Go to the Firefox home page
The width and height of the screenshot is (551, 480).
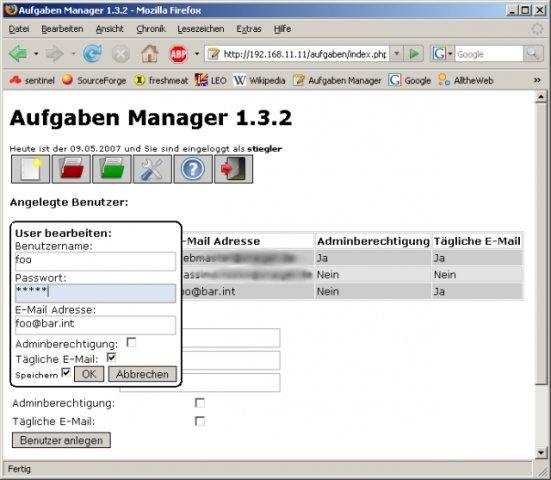point(150,54)
